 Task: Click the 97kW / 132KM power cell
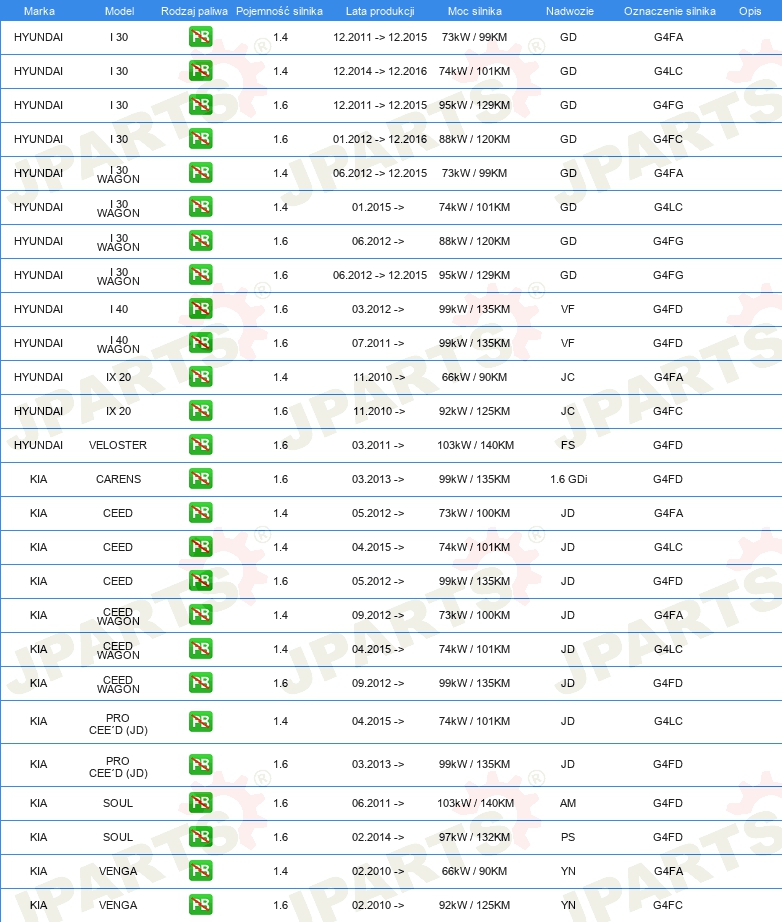pyautogui.click(x=474, y=837)
